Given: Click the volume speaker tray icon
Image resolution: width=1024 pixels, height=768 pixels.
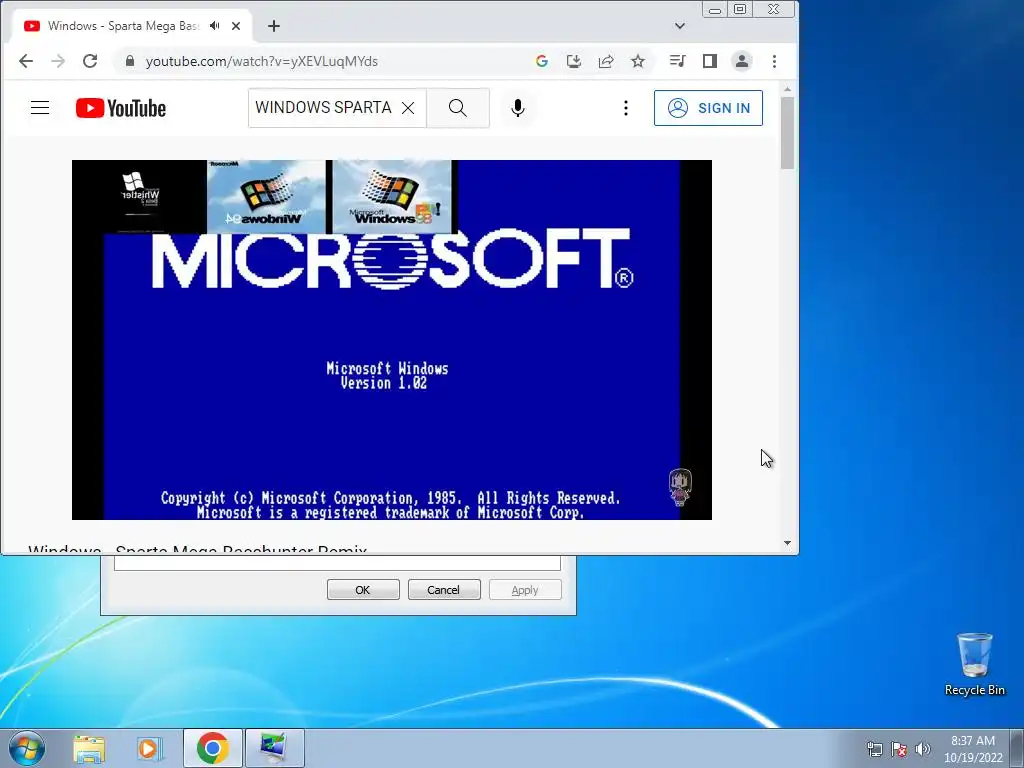Looking at the screenshot, I should click(923, 749).
